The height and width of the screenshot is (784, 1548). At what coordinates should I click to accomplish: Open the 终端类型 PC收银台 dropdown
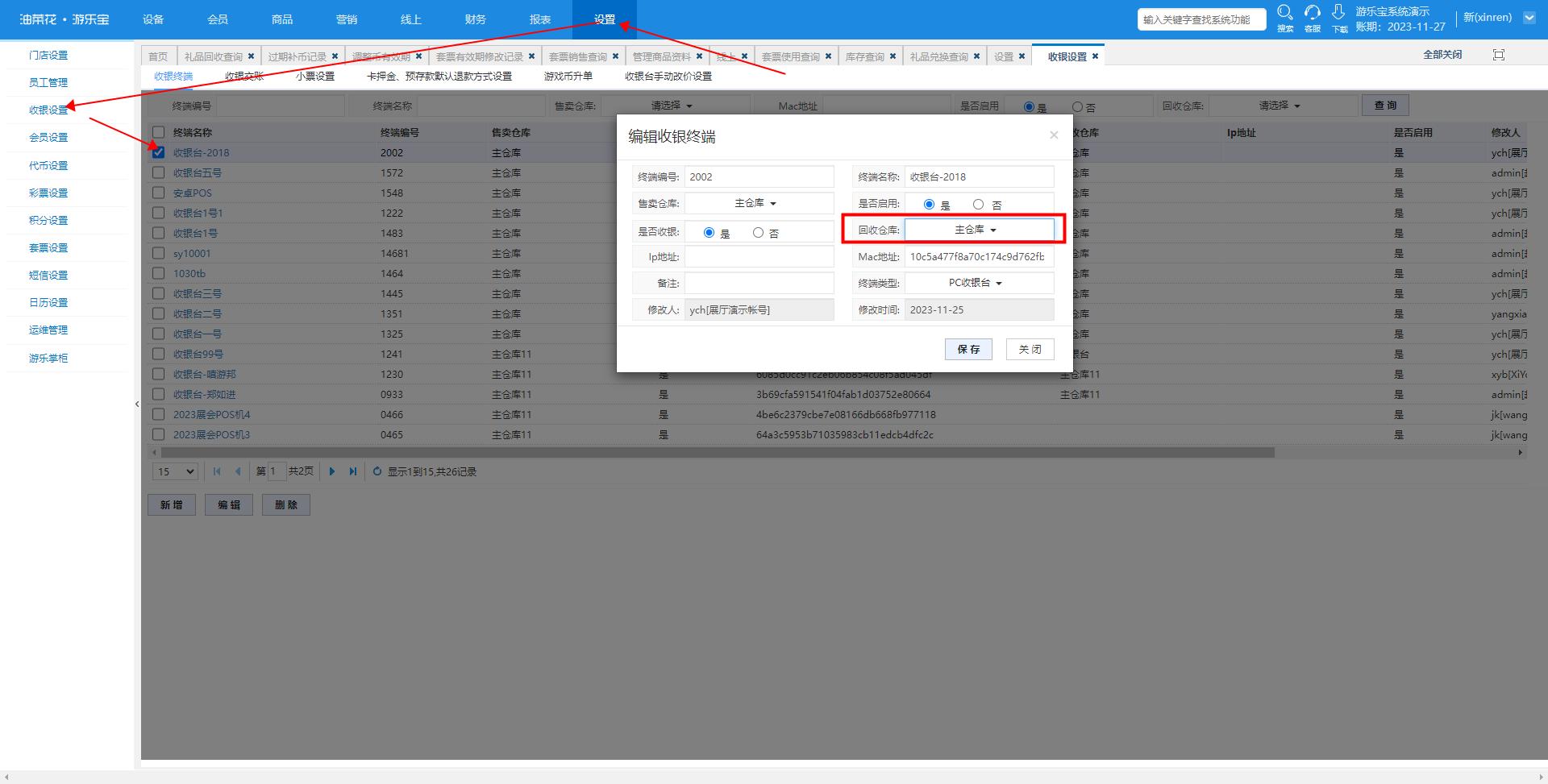click(979, 283)
